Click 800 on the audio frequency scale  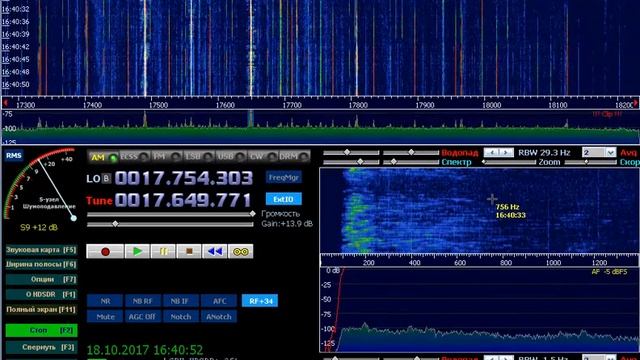(x=506, y=263)
